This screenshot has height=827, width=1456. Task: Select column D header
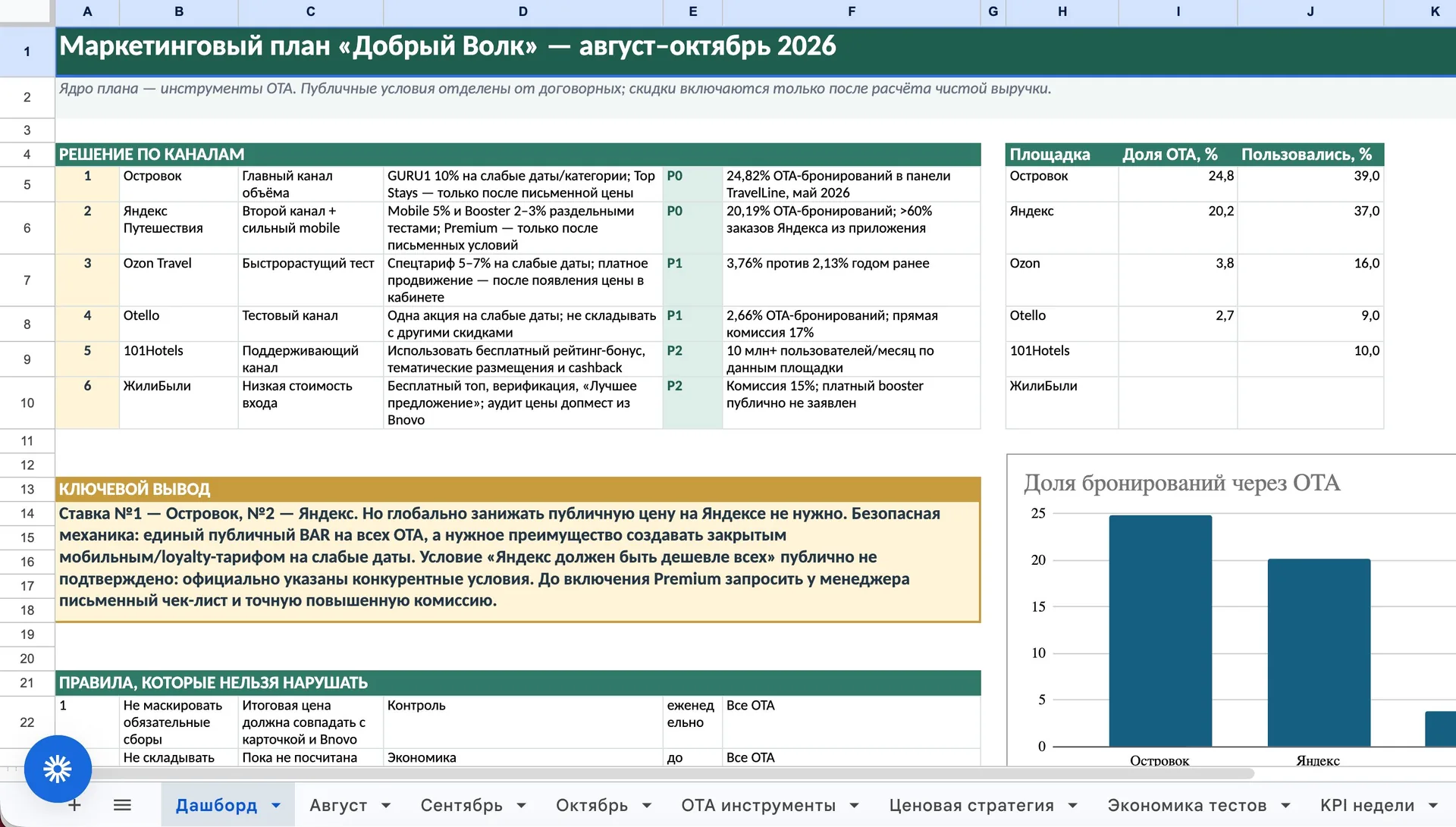pyautogui.click(x=523, y=11)
